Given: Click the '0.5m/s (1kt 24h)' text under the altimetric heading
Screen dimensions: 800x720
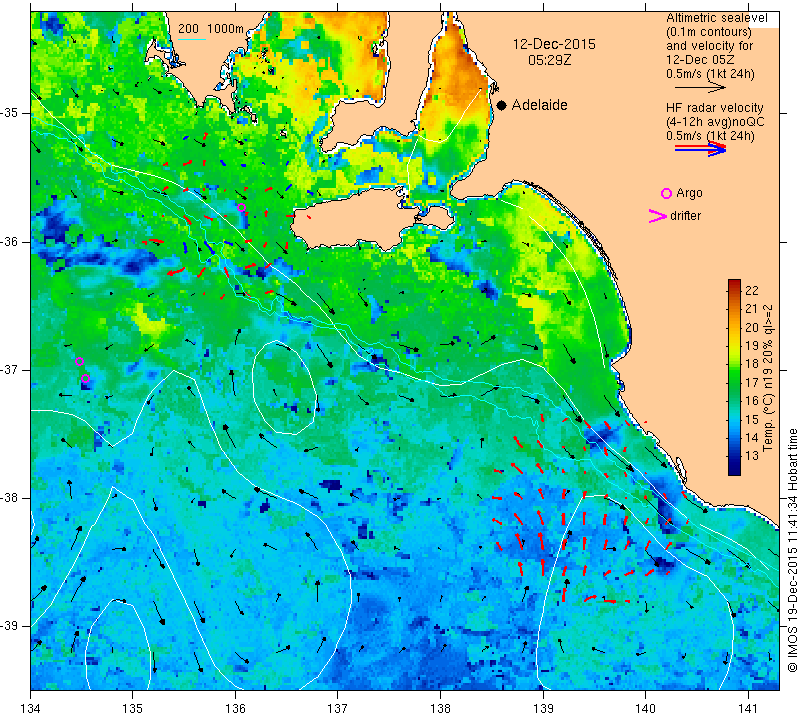Looking at the screenshot, I should (x=710, y=74).
